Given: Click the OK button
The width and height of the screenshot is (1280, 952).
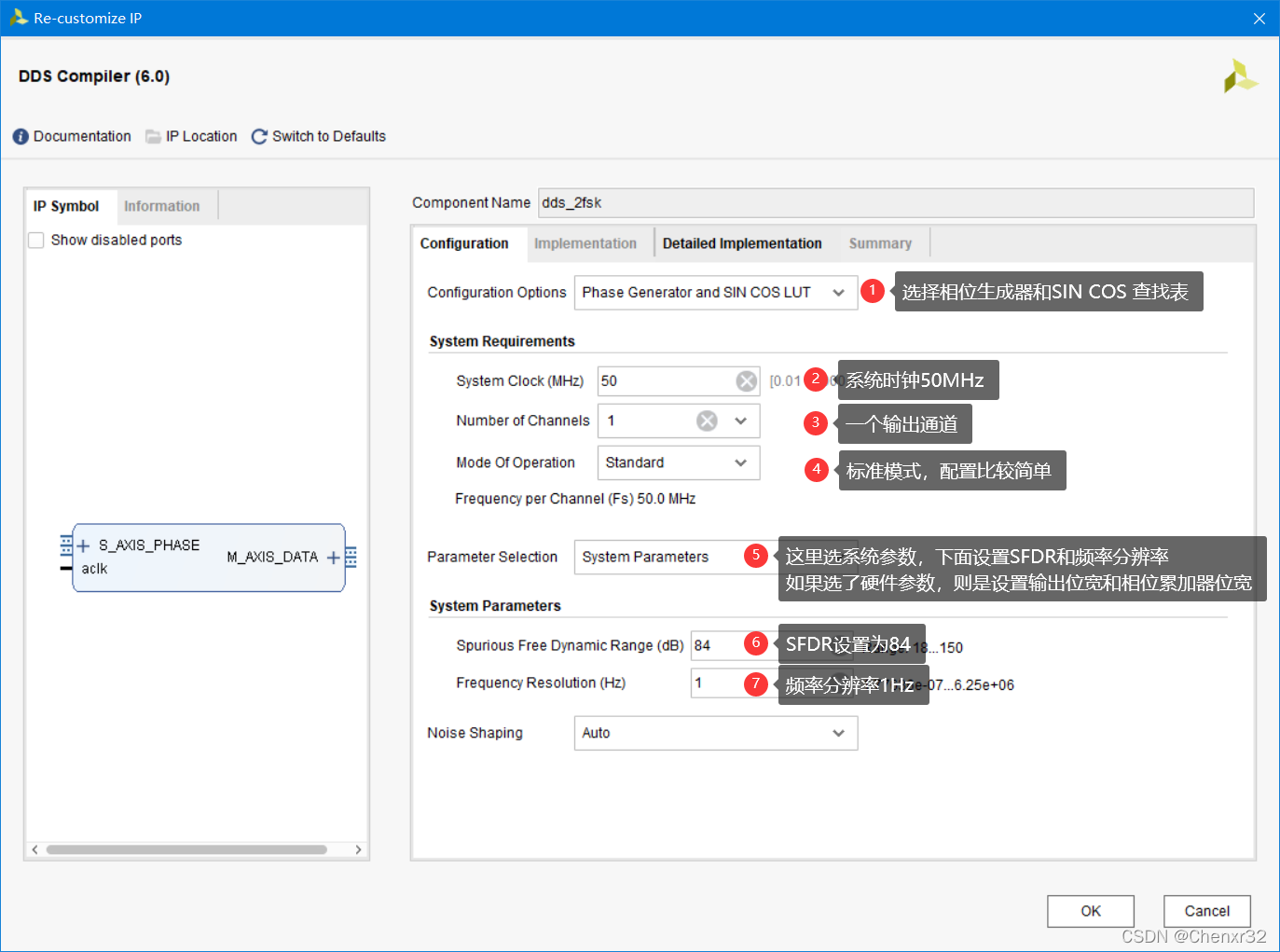Looking at the screenshot, I should (1091, 911).
